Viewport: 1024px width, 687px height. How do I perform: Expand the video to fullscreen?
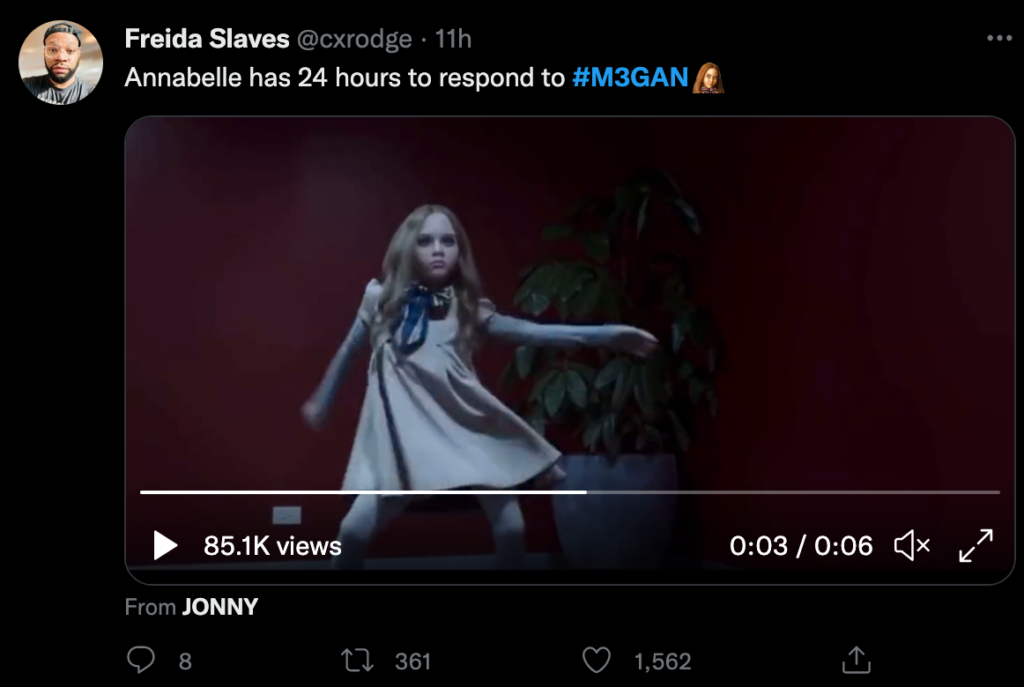point(976,546)
